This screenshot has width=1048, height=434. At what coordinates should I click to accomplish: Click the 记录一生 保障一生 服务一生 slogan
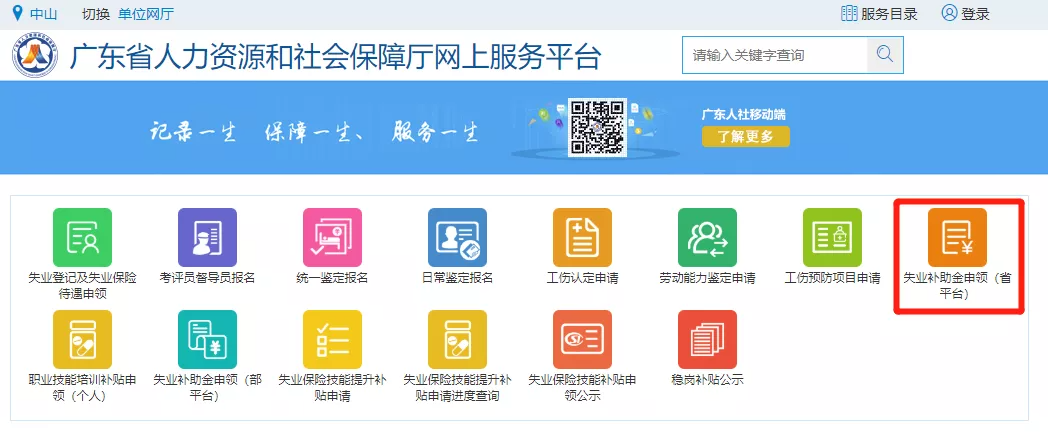[313, 131]
